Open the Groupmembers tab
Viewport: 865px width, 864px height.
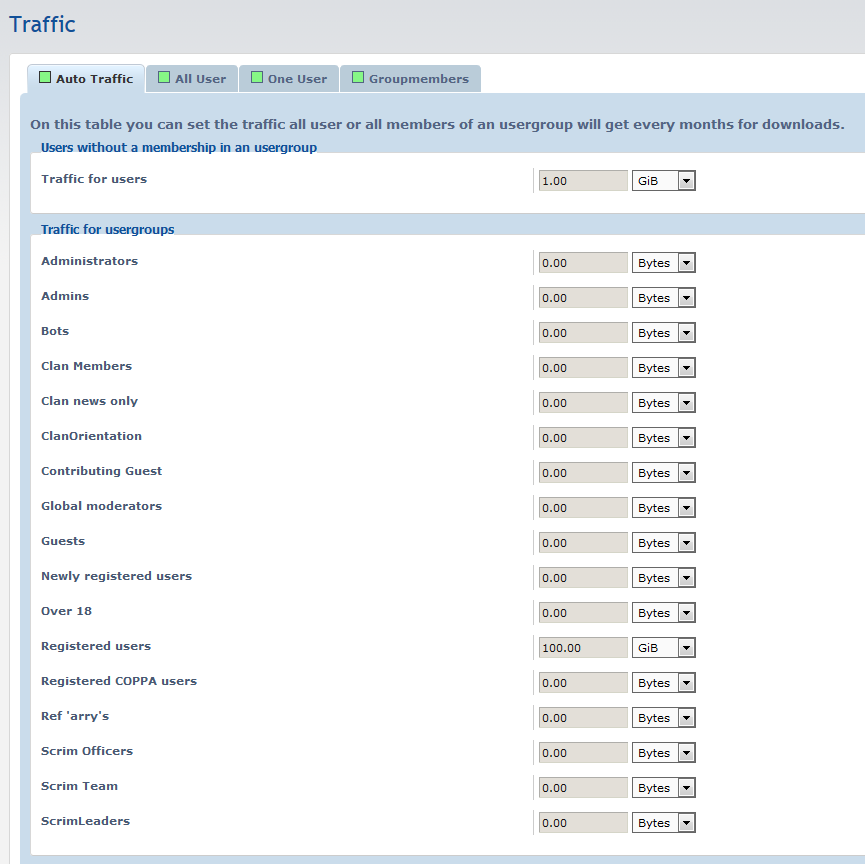coord(418,79)
